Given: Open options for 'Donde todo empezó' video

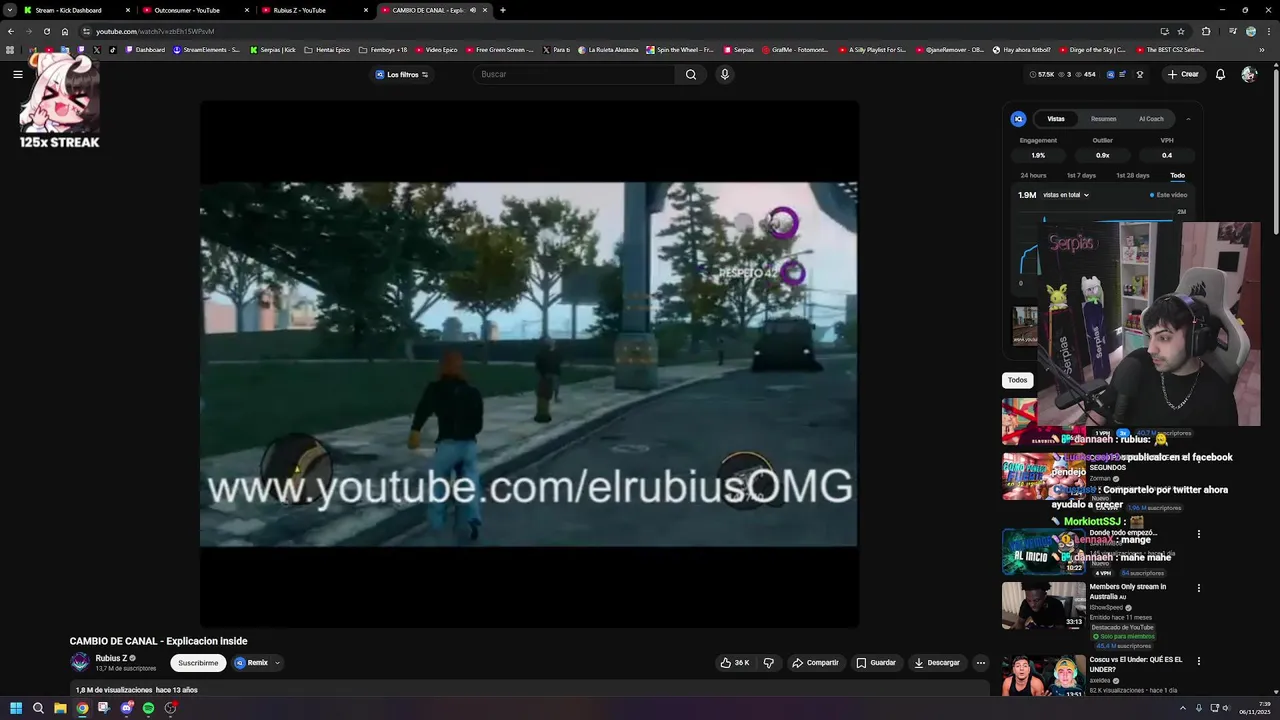Looking at the screenshot, I should [x=1199, y=534].
